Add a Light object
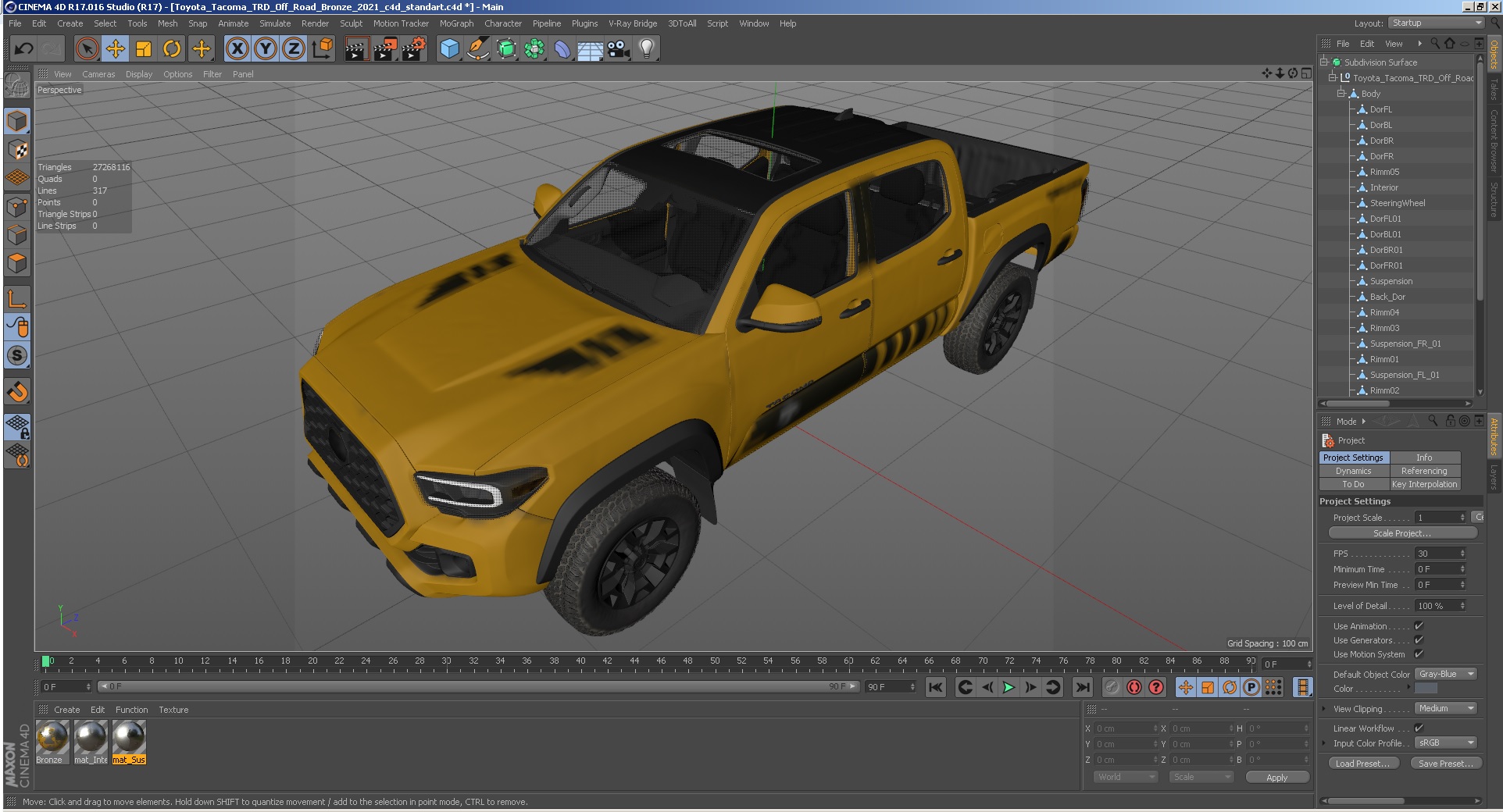The image size is (1503, 812). click(647, 49)
